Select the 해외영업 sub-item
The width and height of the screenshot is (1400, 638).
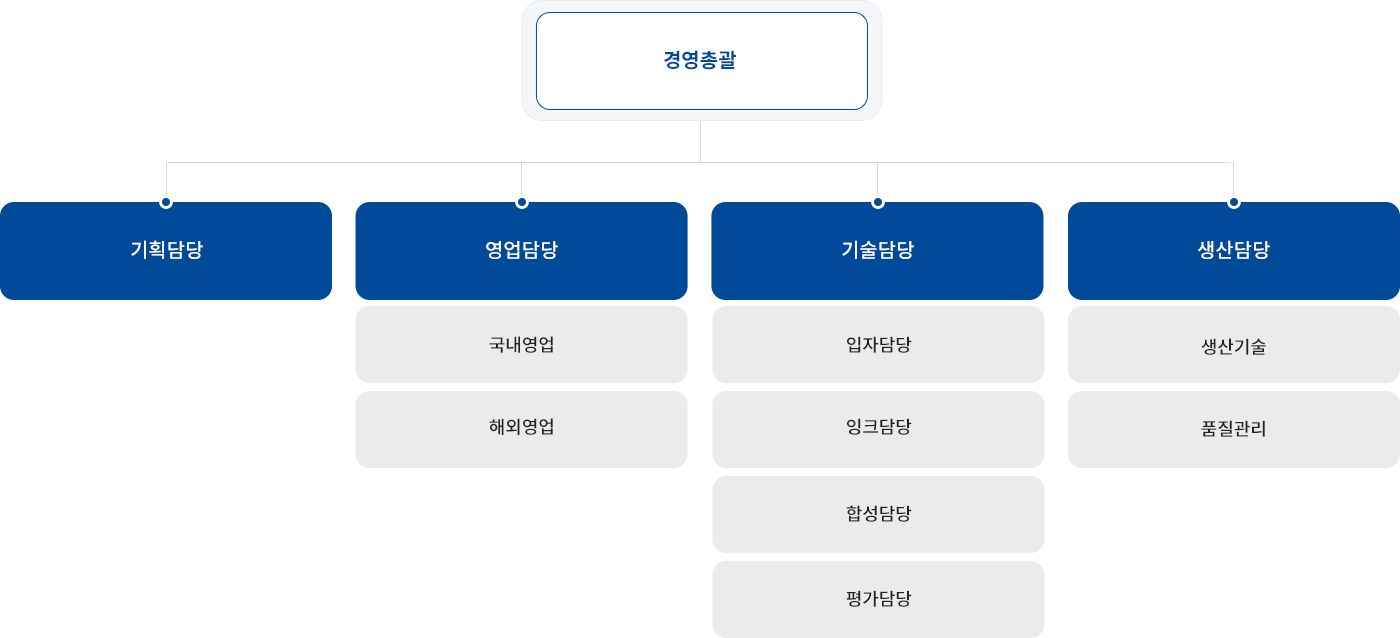point(521,429)
